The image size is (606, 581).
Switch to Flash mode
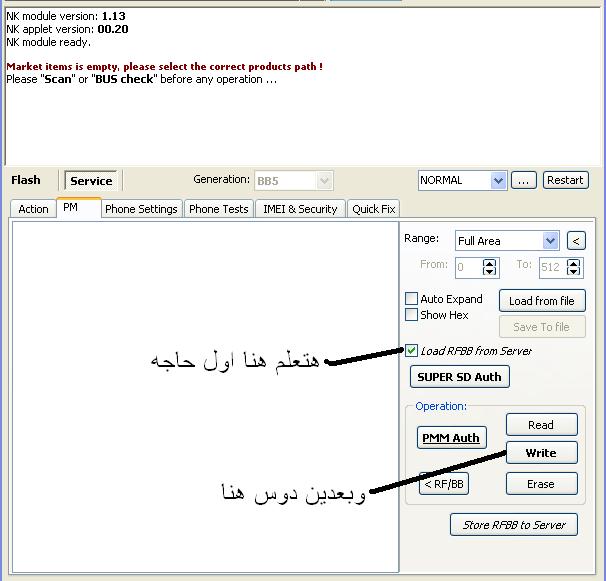click(26, 180)
